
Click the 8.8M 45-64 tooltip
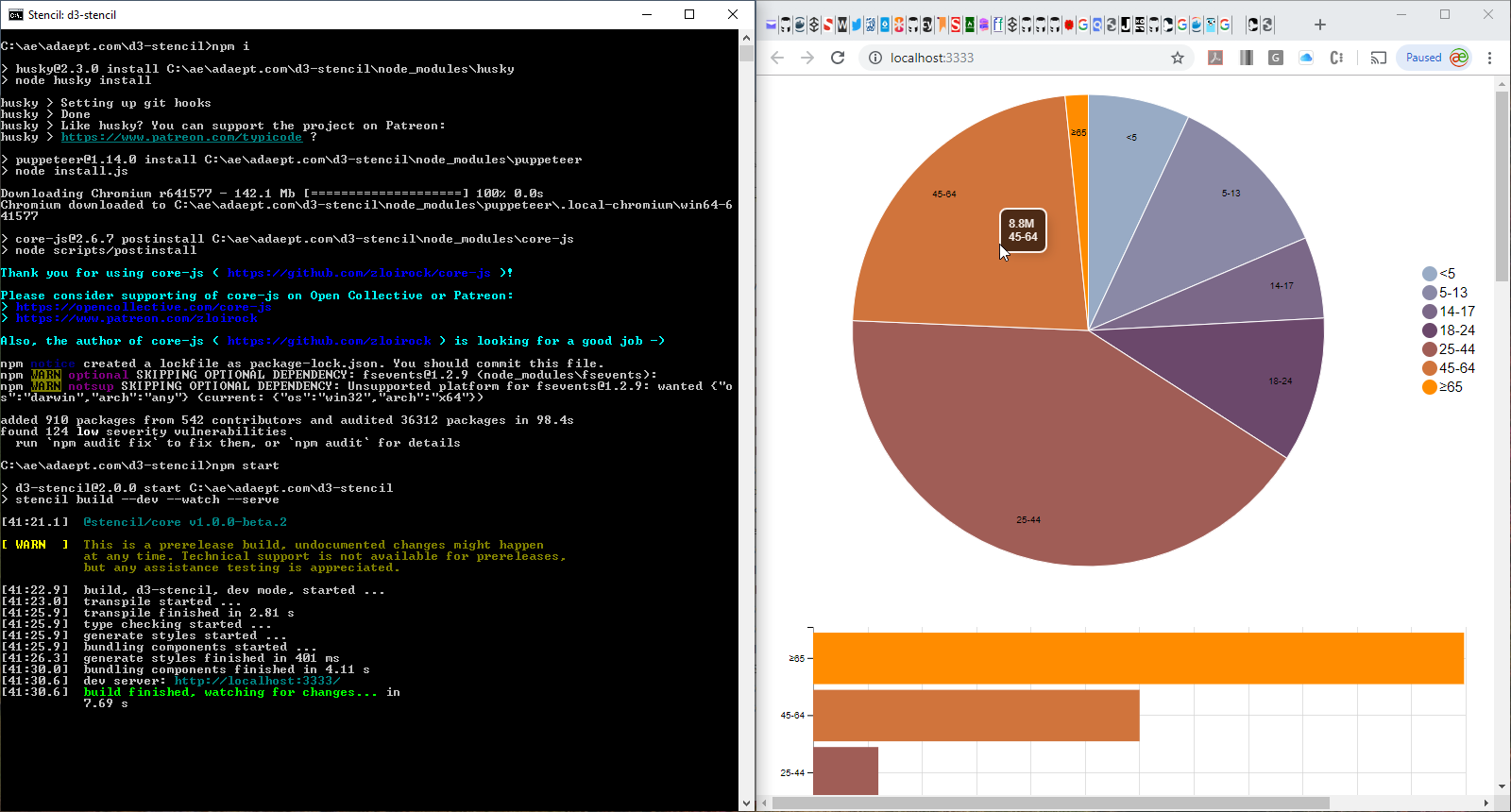(x=1023, y=230)
